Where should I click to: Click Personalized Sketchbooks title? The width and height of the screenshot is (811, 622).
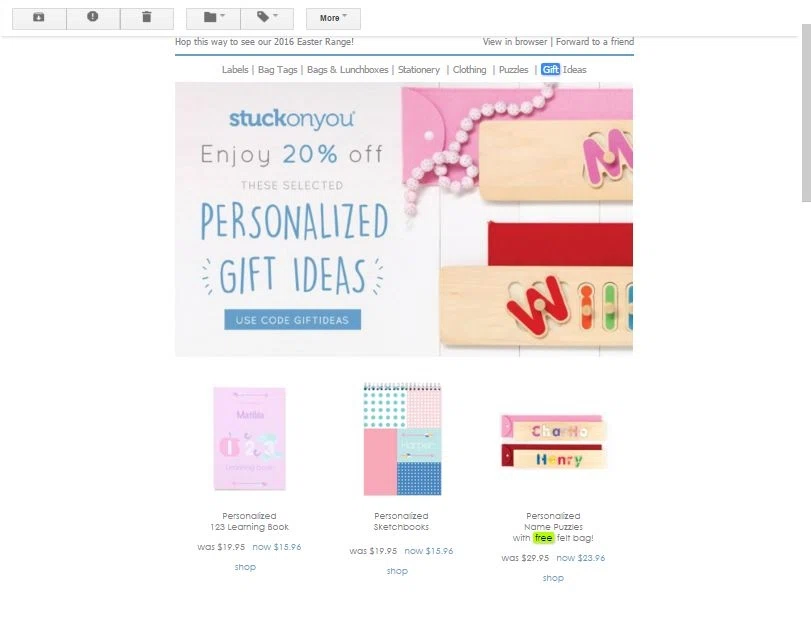(401, 522)
